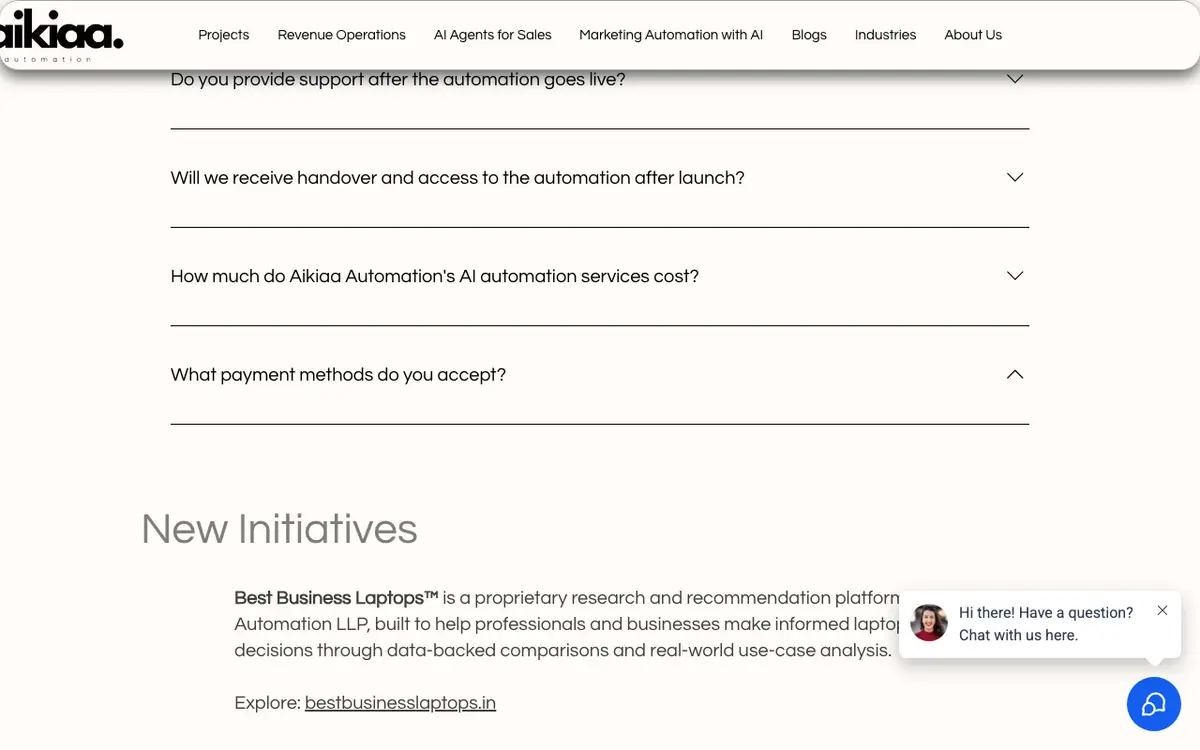The image size is (1200, 750).
Task: Click 'Will we receive handover and access' question
Action: coord(458,178)
